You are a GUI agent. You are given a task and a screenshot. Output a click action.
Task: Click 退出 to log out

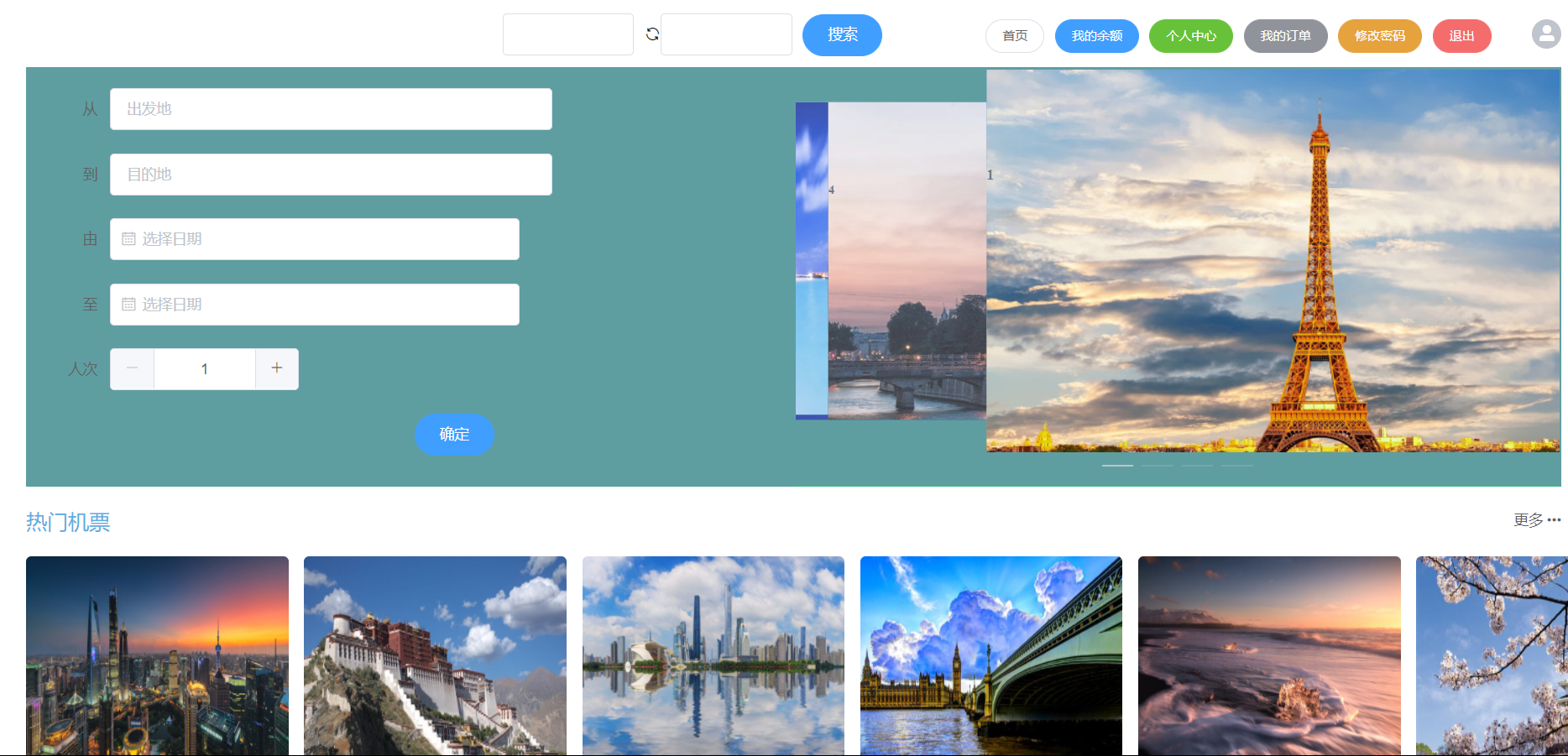click(1462, 36)
